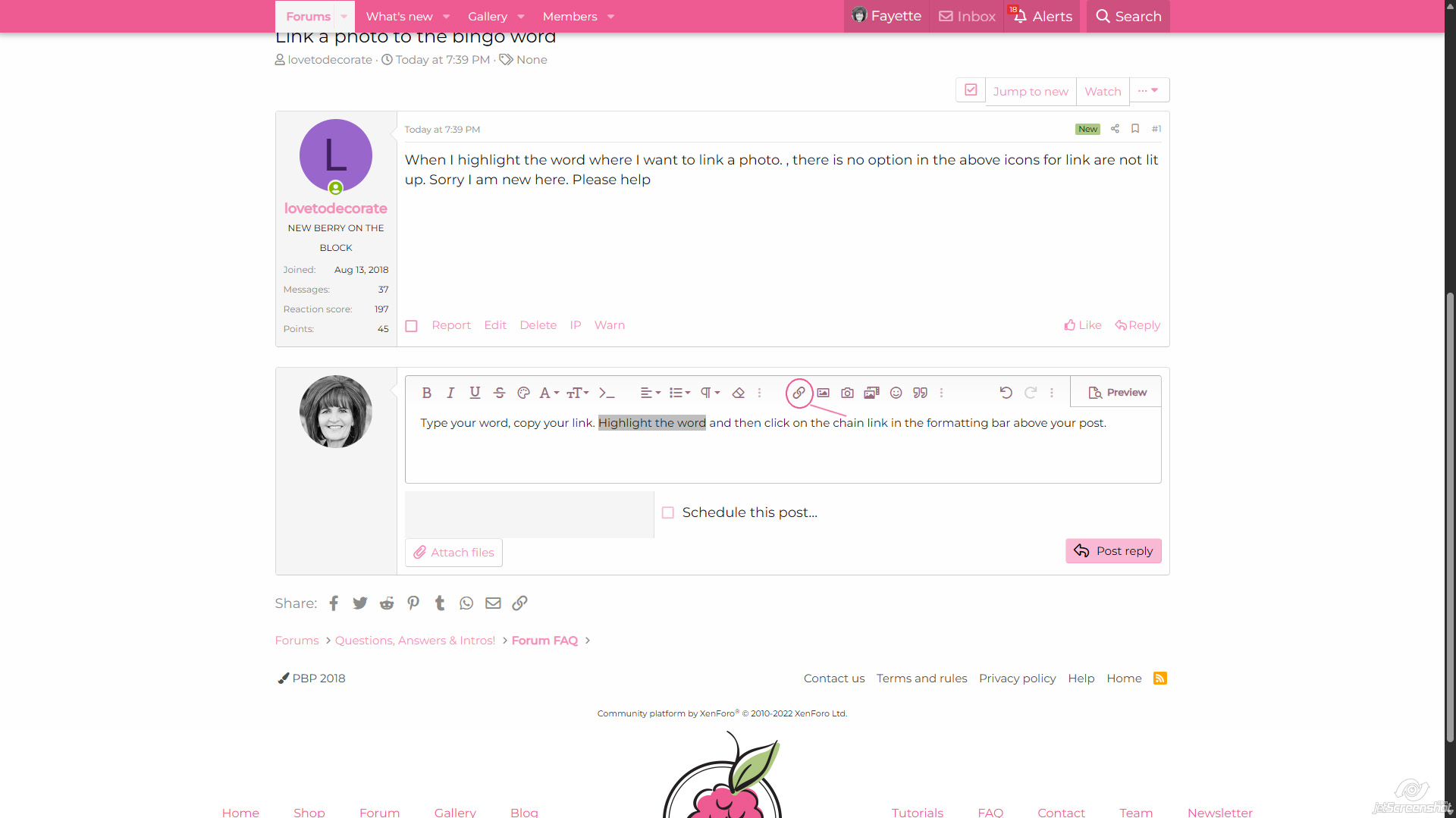Image resolution: width=1456 pixels, height=818 pixels.
Task: Click the gallery embed icon in toolbar
Action: (x=872, y=393)
